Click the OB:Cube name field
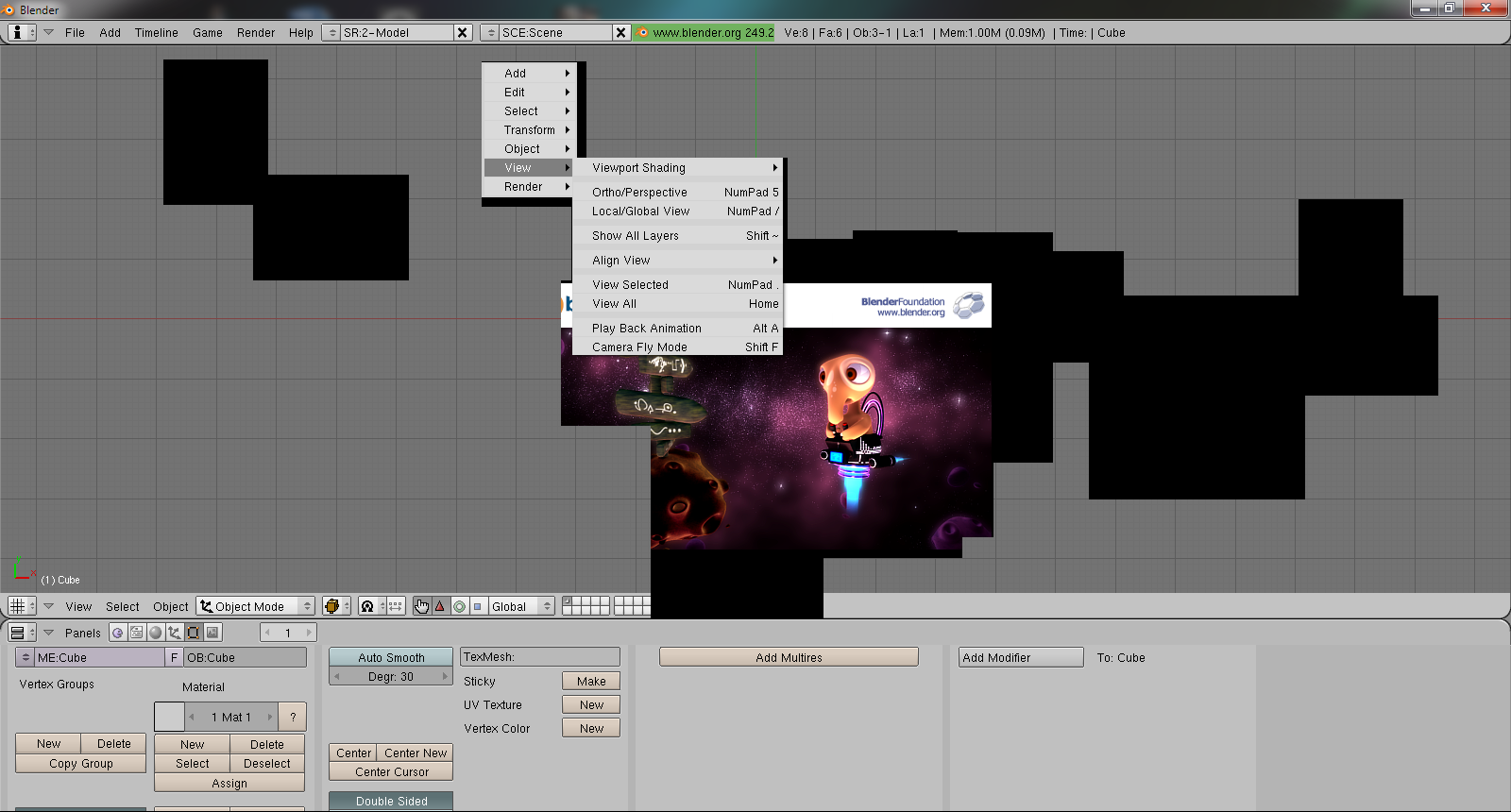 [x=246, y=657]
